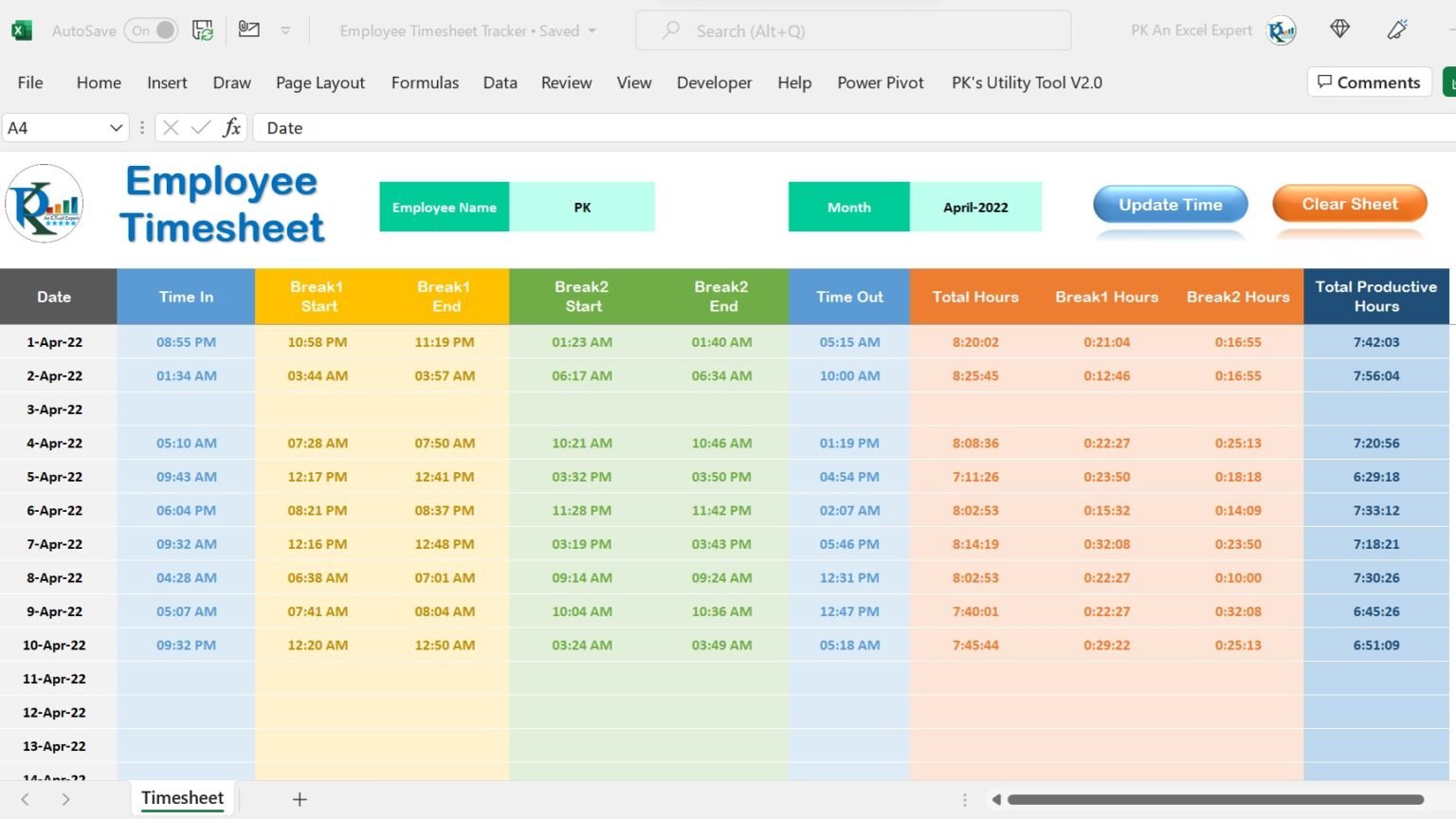
Task: Click the green checkmark to confirm entry
Action: coord(200,127)
